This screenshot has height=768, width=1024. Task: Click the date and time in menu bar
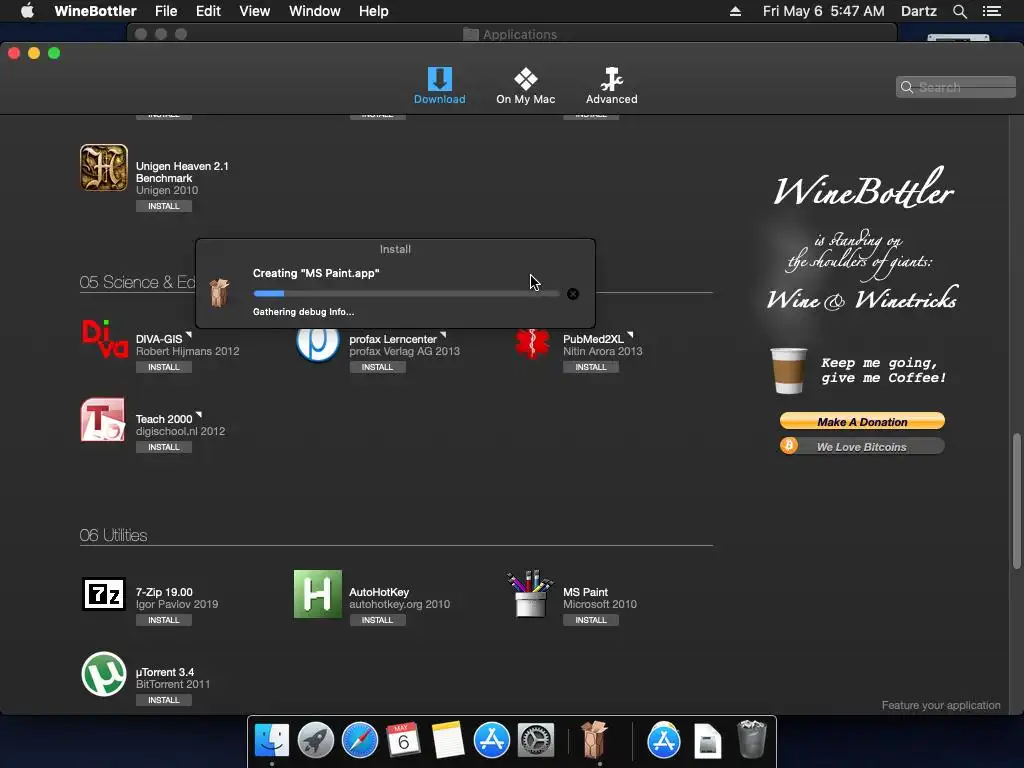pyautogui.click(x=824, y=11)
